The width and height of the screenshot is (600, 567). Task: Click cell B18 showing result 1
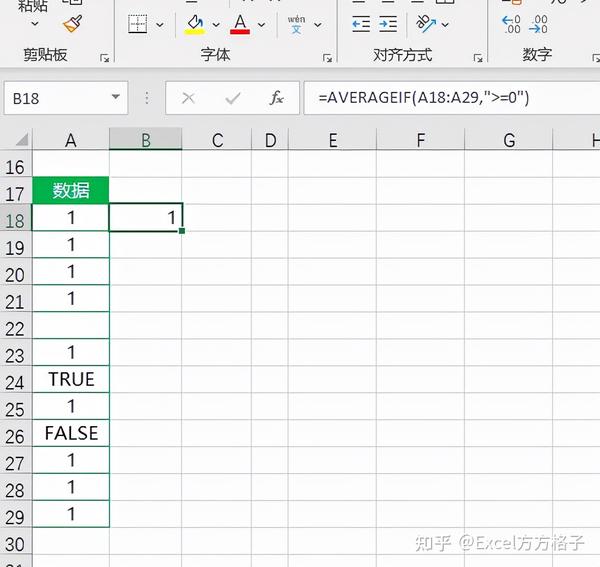[x=145, y=218]
